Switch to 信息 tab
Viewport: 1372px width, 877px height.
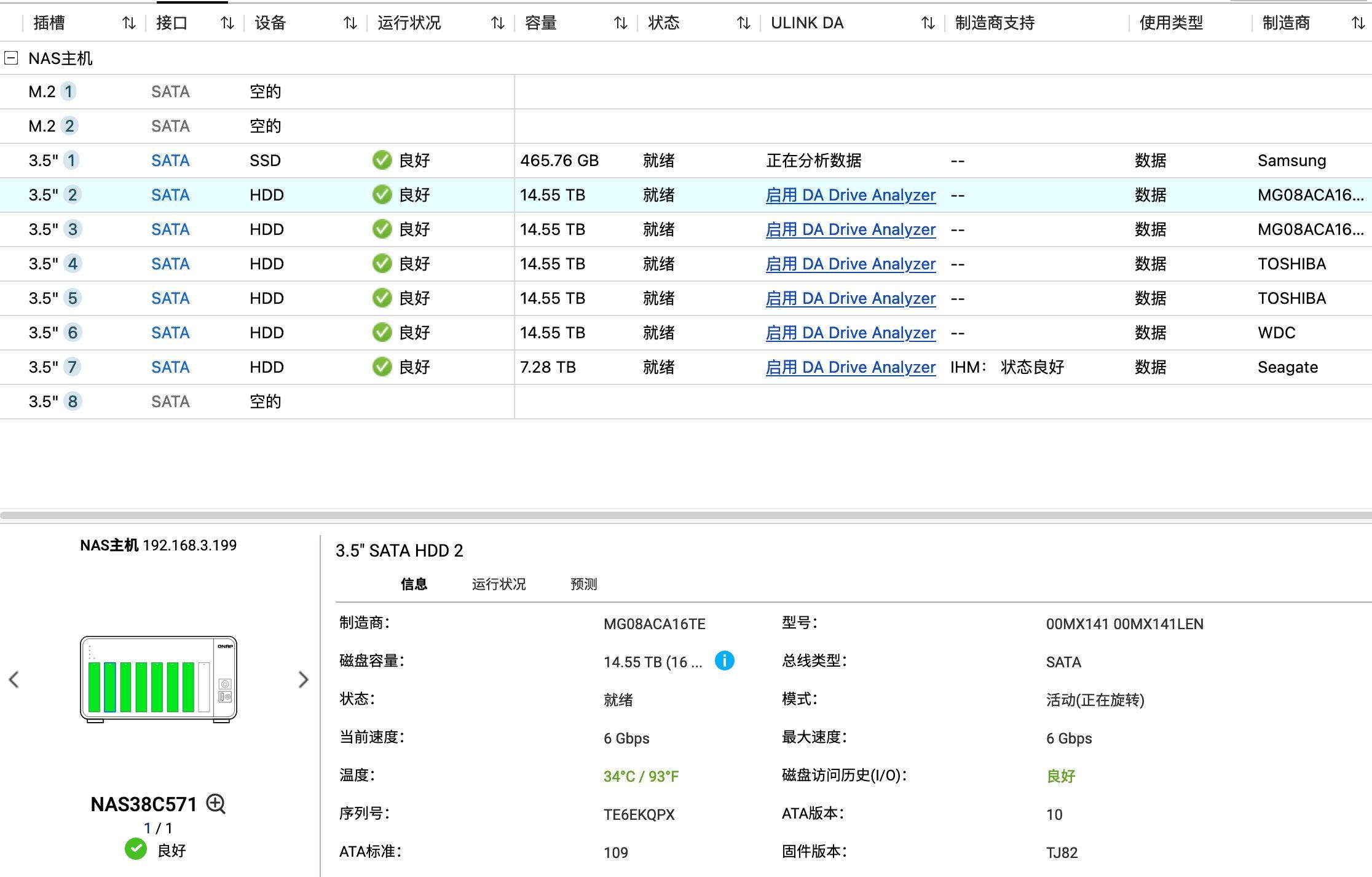[x=414, y=584]
